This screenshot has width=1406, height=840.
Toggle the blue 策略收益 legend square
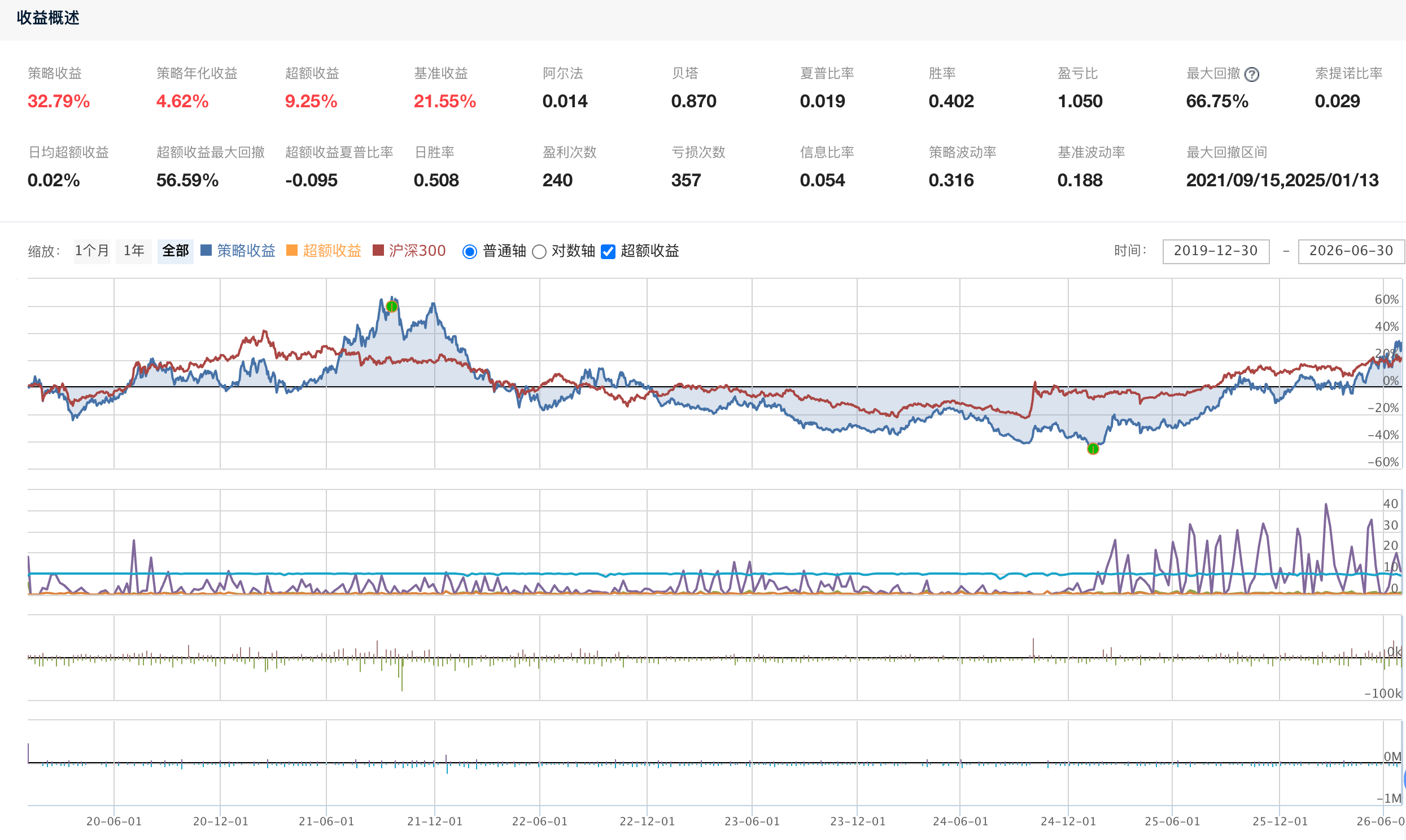pos(206,250)
